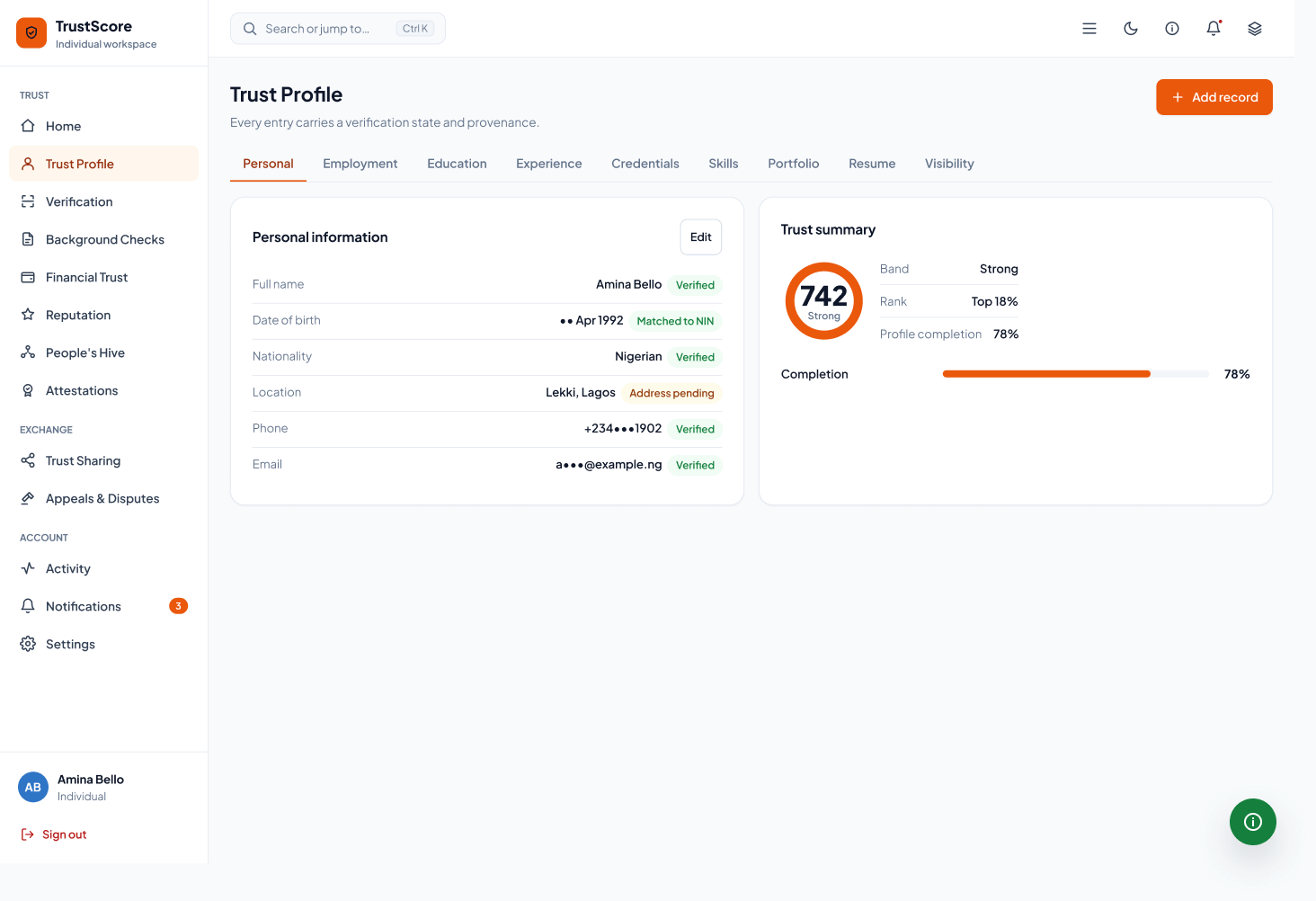
Task: Click the Trust Sharing share icon
Action: pos(28,460)
